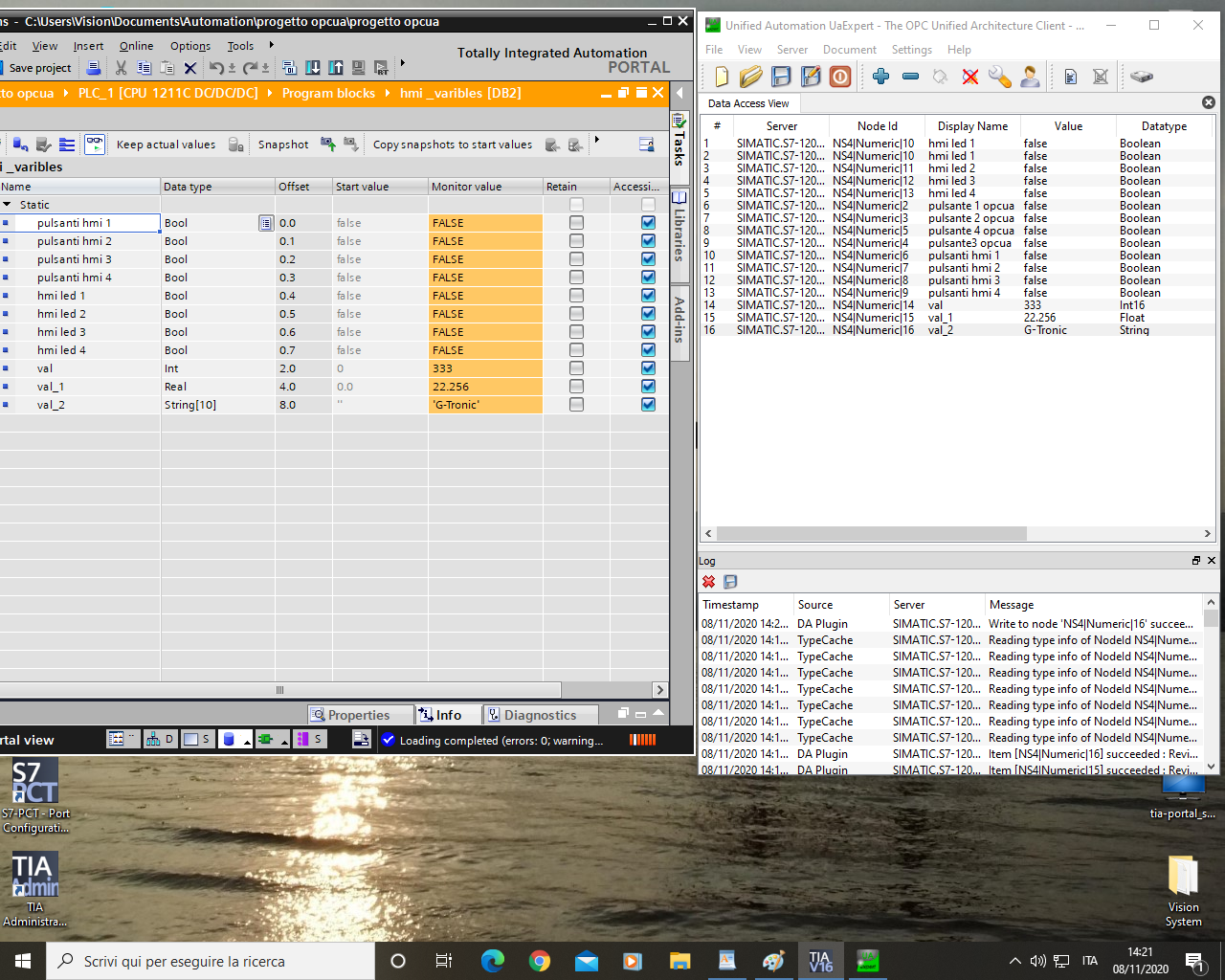Click the Open folder icon in UaExpert
Viewport: 1225px width, 980px height.
click(751, 77)
